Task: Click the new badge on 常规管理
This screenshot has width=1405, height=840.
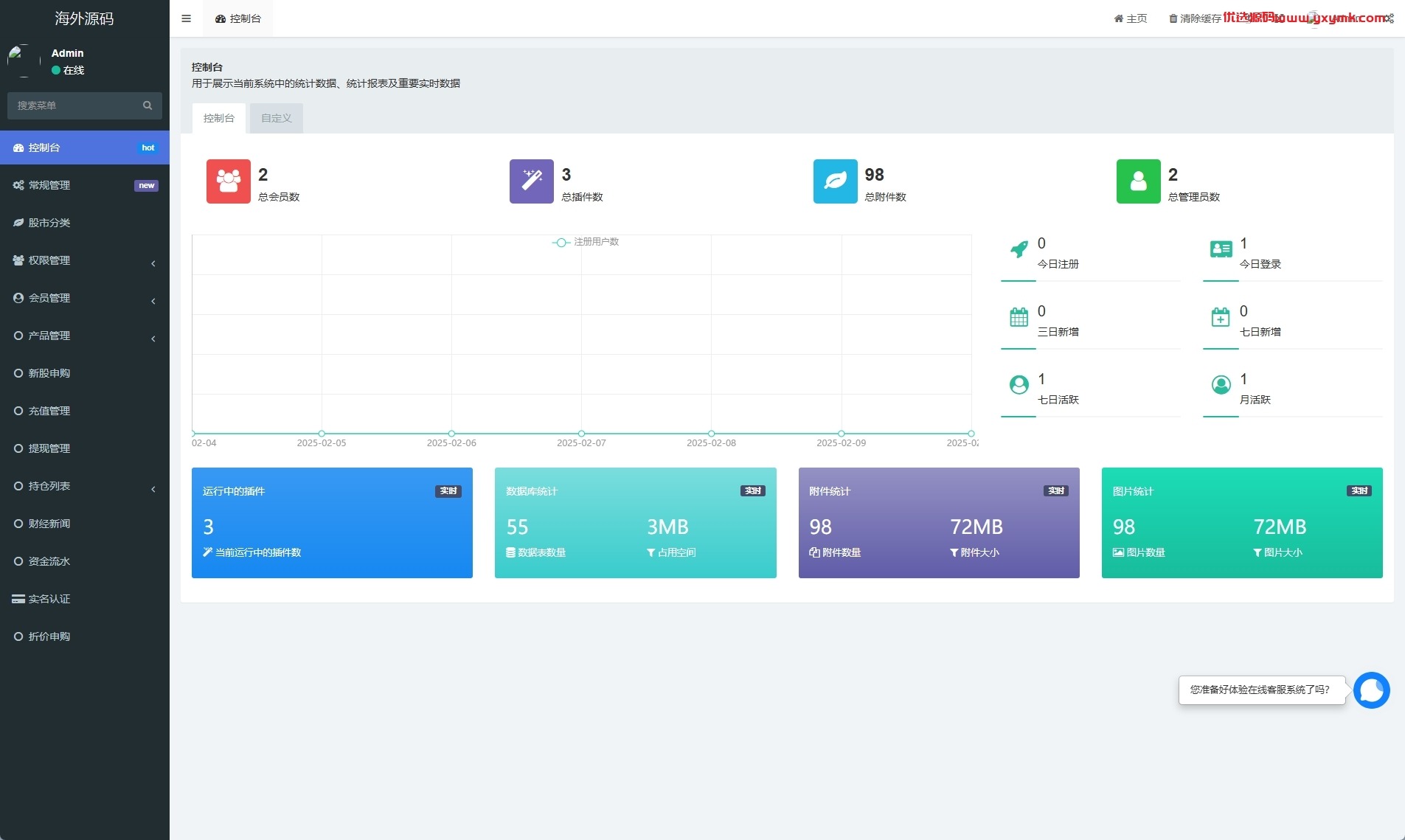Action: pos(146,186)
